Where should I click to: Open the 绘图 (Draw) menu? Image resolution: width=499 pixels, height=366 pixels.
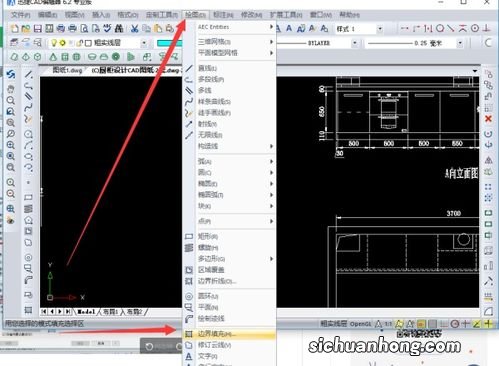pyautogui.click(x=195, y=15)
